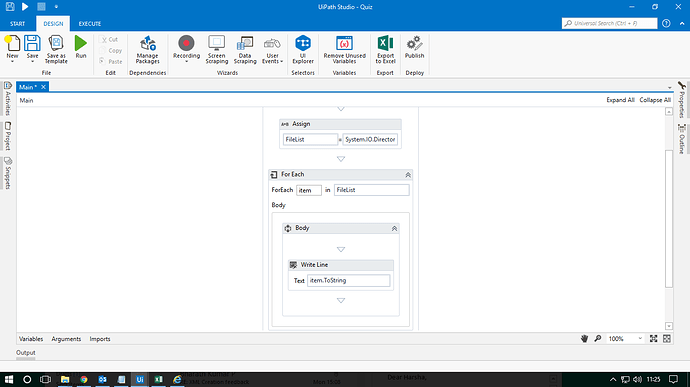Click Remove Unused Variables

point(344,50)
